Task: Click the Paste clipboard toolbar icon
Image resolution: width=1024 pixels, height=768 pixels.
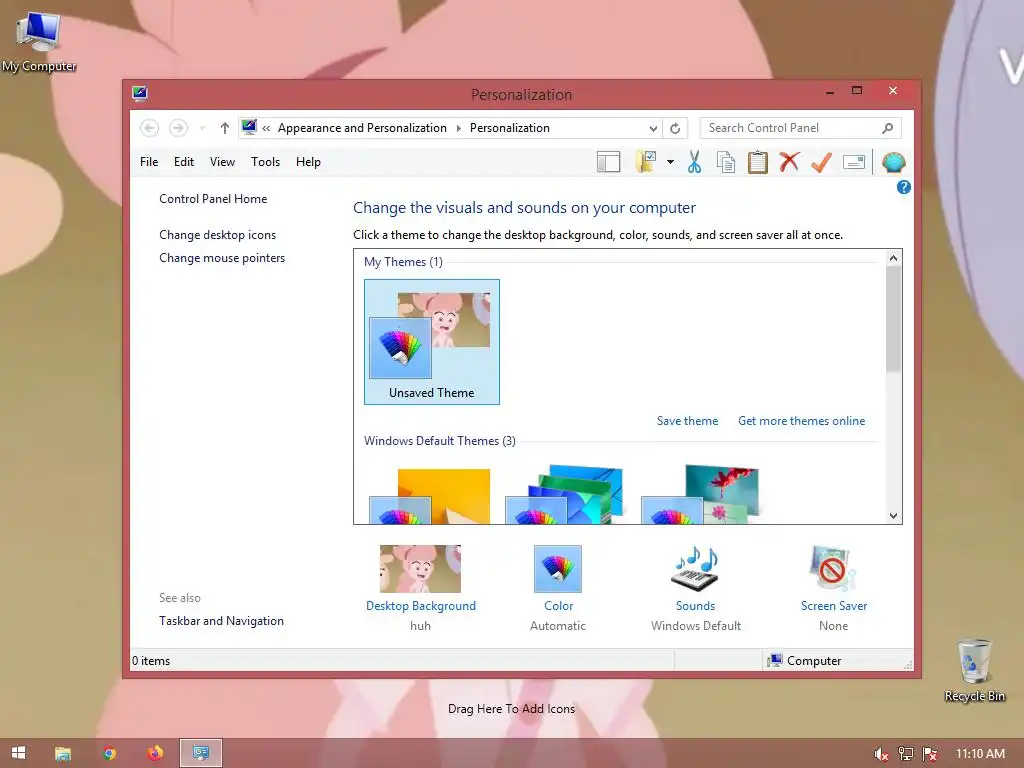Action: (758, 162)
